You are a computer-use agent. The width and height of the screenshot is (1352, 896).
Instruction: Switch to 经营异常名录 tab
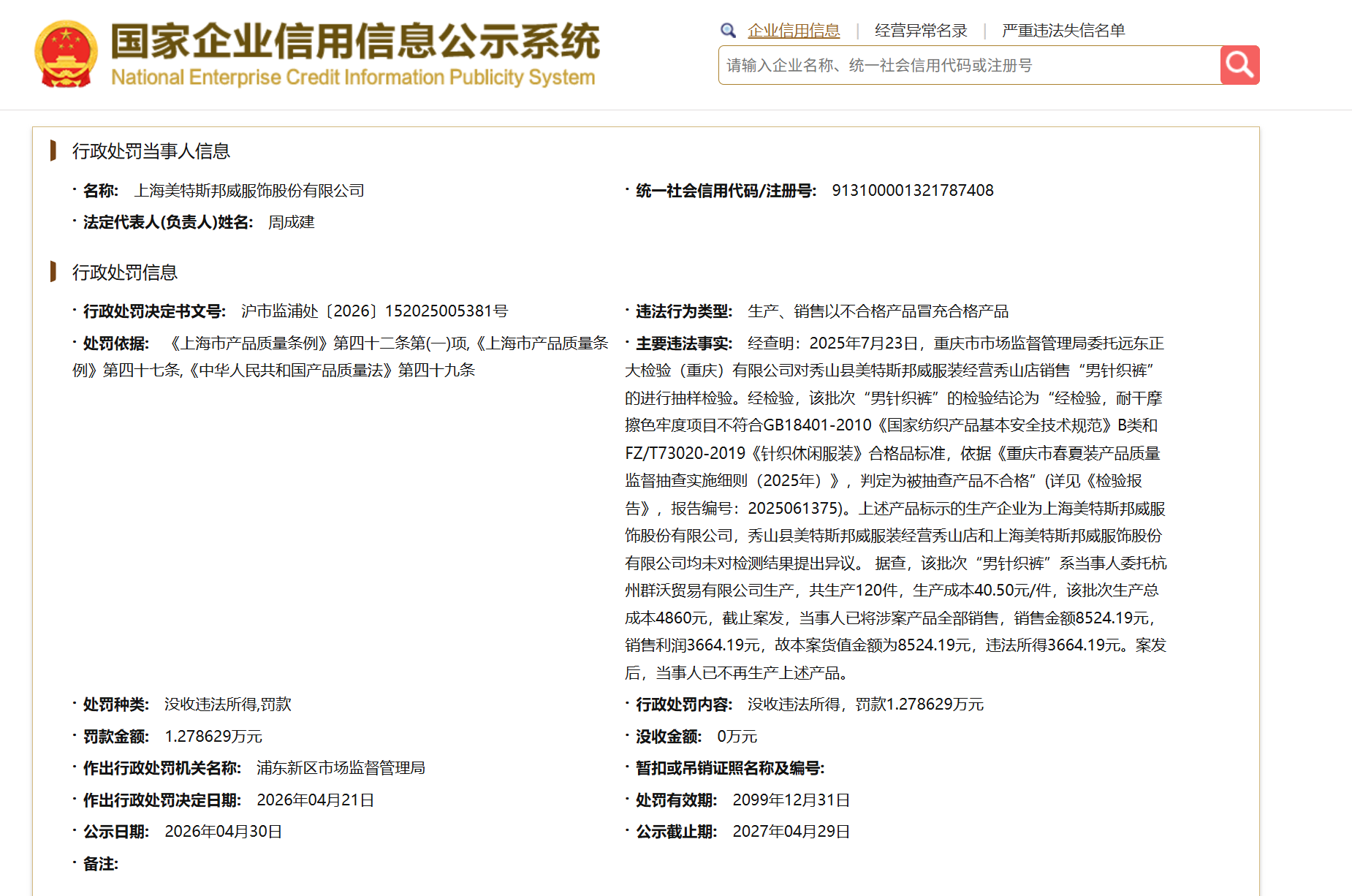point(921,31)
